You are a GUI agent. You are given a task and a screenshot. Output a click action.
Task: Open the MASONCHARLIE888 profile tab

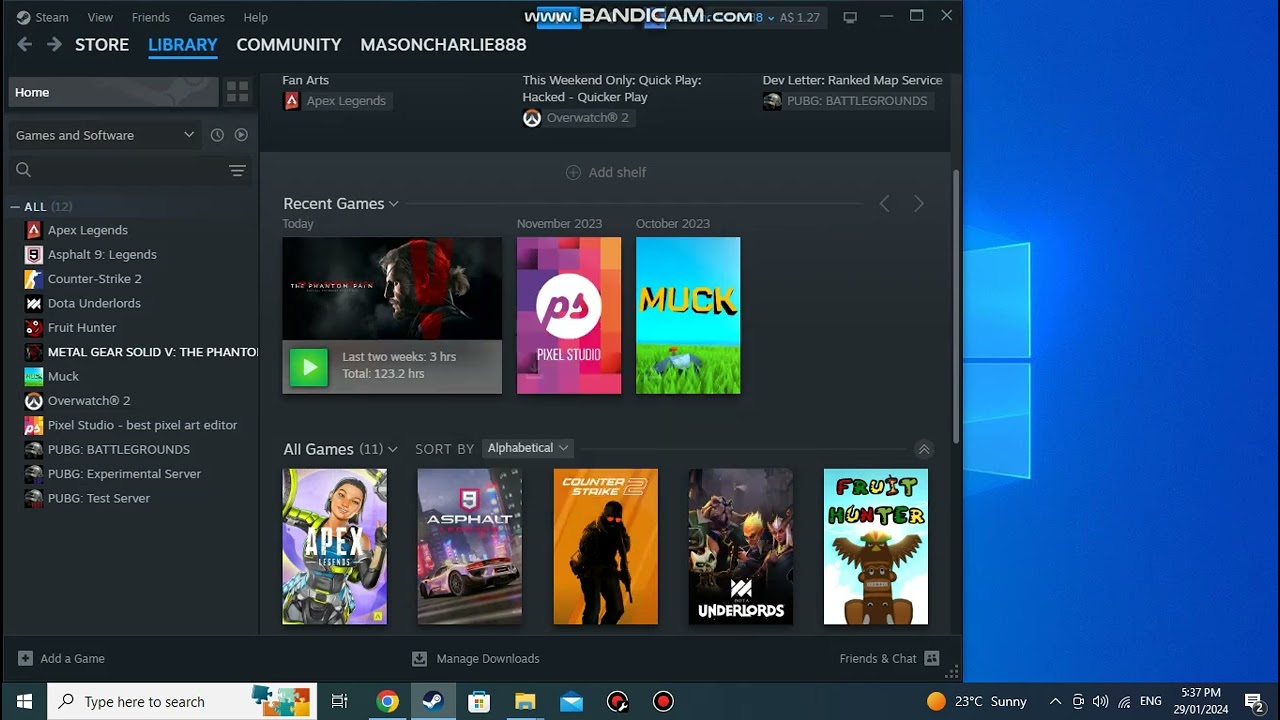point(443,45)
